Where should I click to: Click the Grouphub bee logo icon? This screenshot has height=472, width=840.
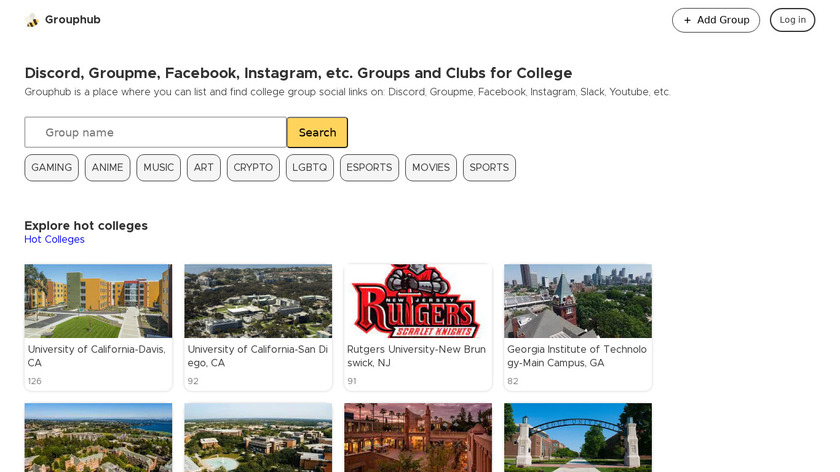click(32, 20)
